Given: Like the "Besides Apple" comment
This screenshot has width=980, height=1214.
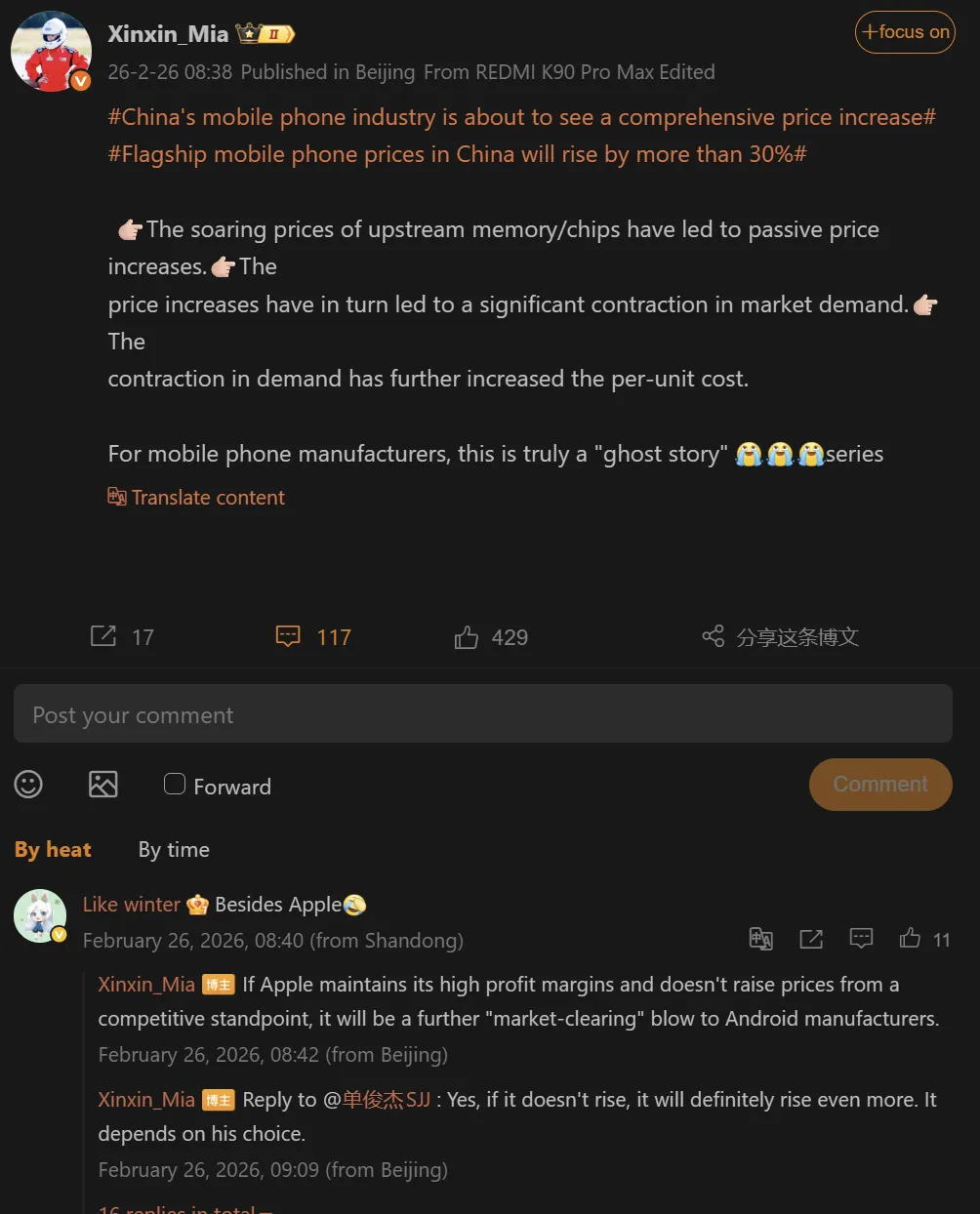Looking at the screenshot, I should tap(911, 939).
